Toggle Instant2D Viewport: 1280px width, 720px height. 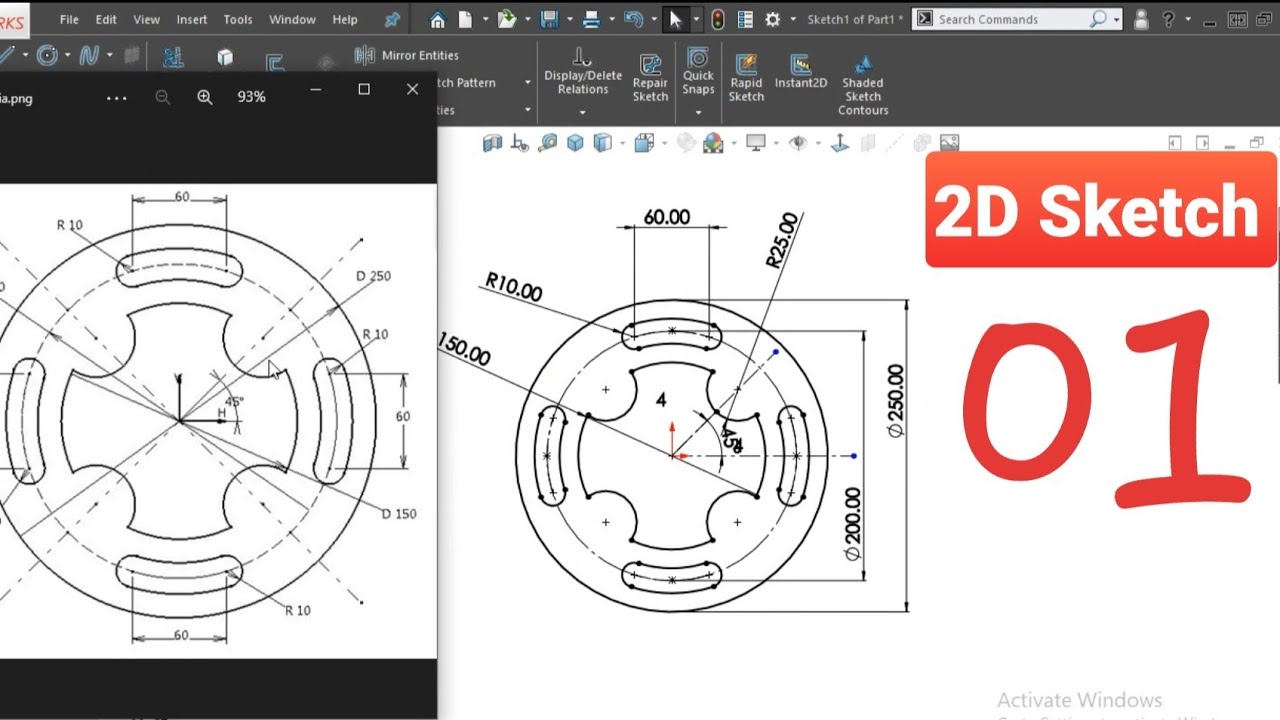(x=800, y=72)
